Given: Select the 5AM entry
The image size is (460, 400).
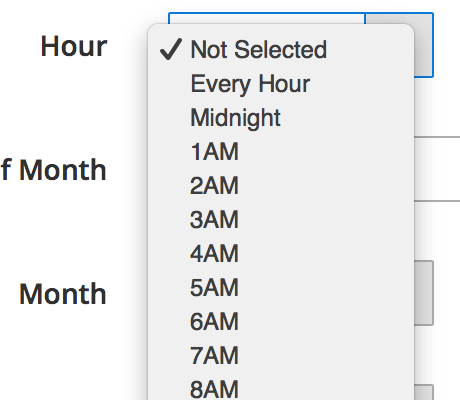Looking at the screenshot, I should pos(281,288).
